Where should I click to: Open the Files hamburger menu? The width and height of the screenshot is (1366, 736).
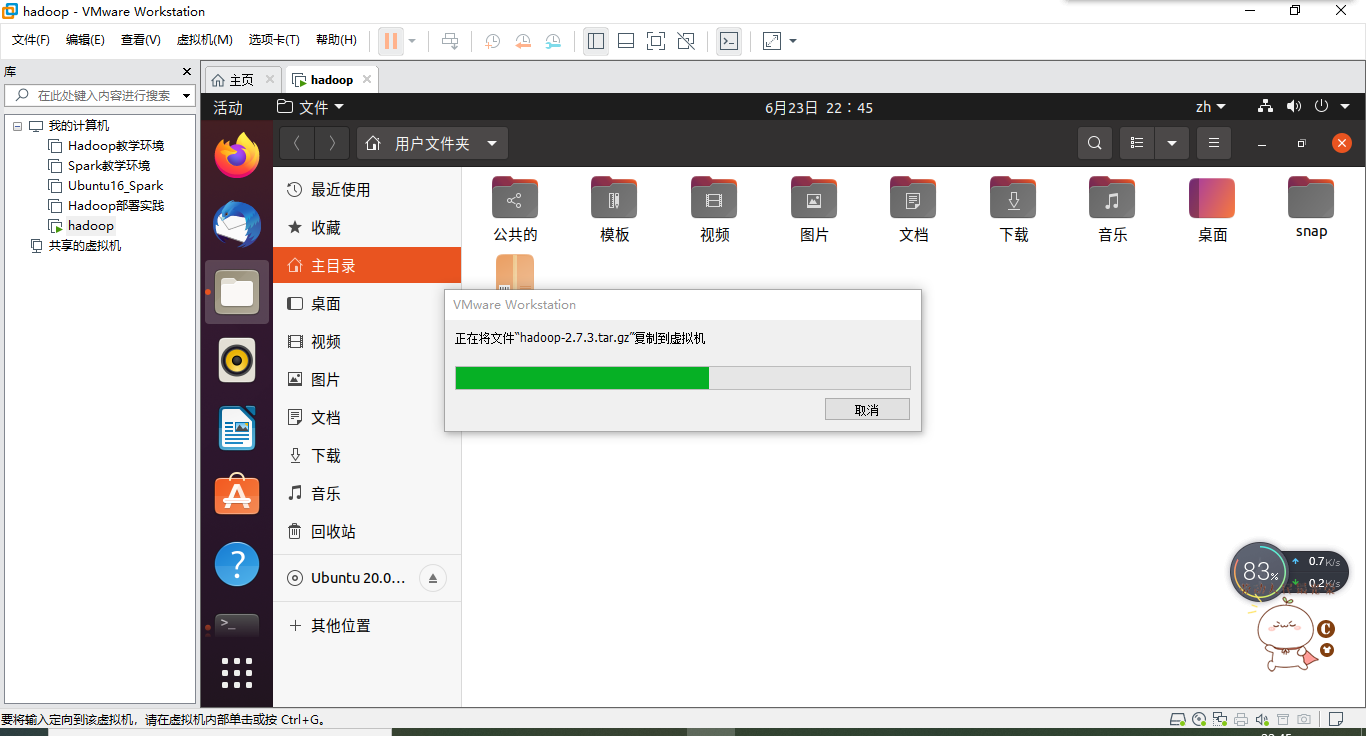pyautogui.click(x=1214, y=143)
